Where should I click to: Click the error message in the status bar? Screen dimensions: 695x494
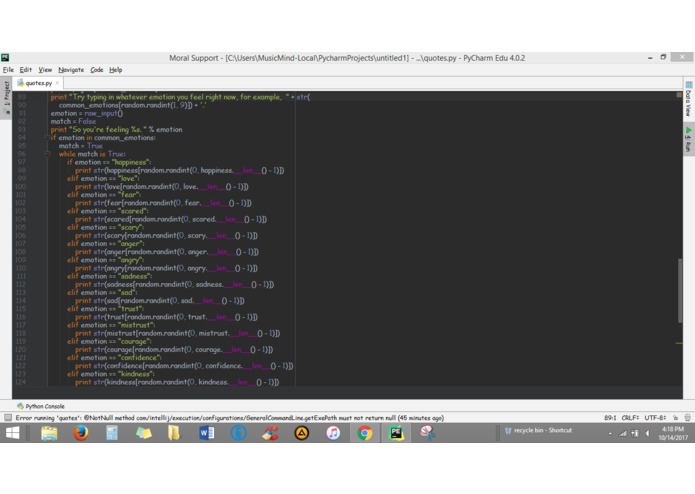[x=230, y=418]
